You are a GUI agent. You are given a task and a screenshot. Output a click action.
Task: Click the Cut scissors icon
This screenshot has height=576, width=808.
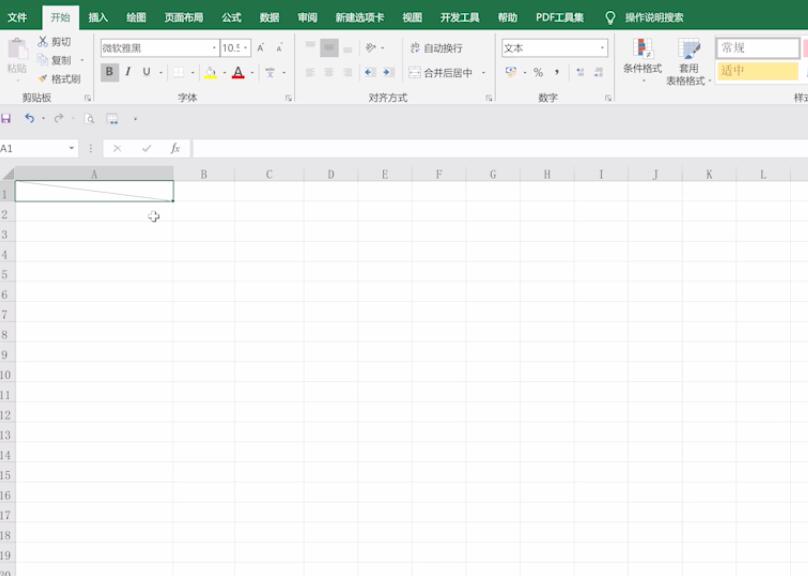[42, 41]
